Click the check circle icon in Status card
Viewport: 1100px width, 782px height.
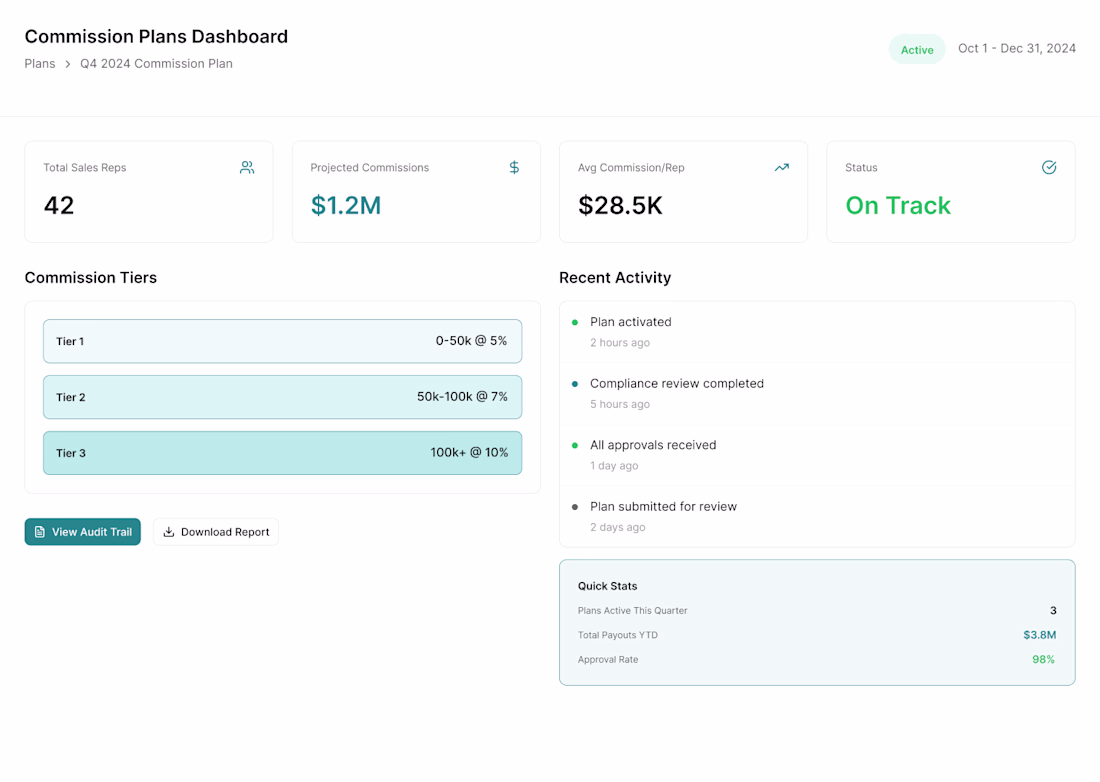[x=1049, y=168]
